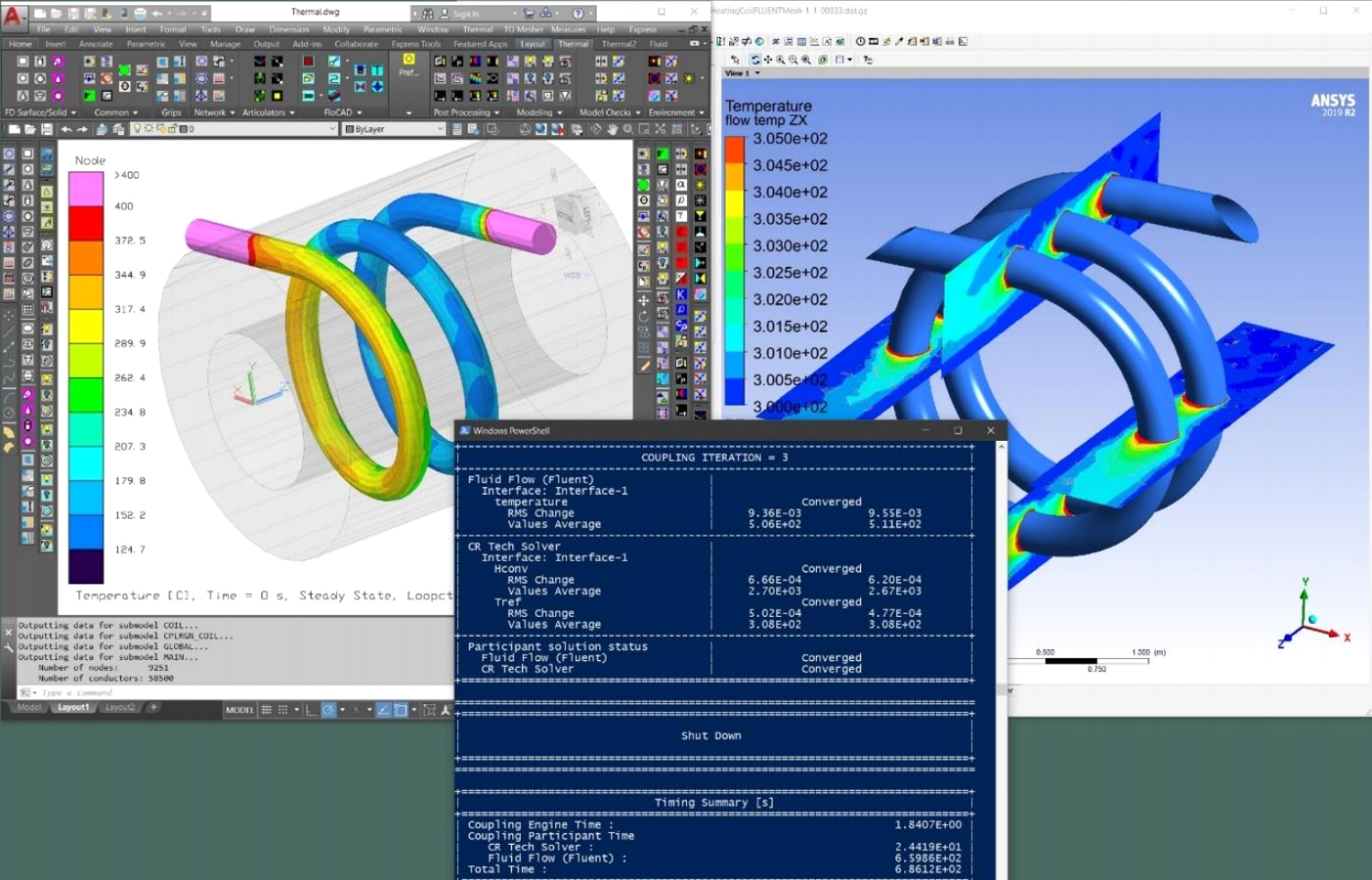Open AutoCAD Help question mark icon
Screen dimensions: 1372x880
[x=578, y=14]
